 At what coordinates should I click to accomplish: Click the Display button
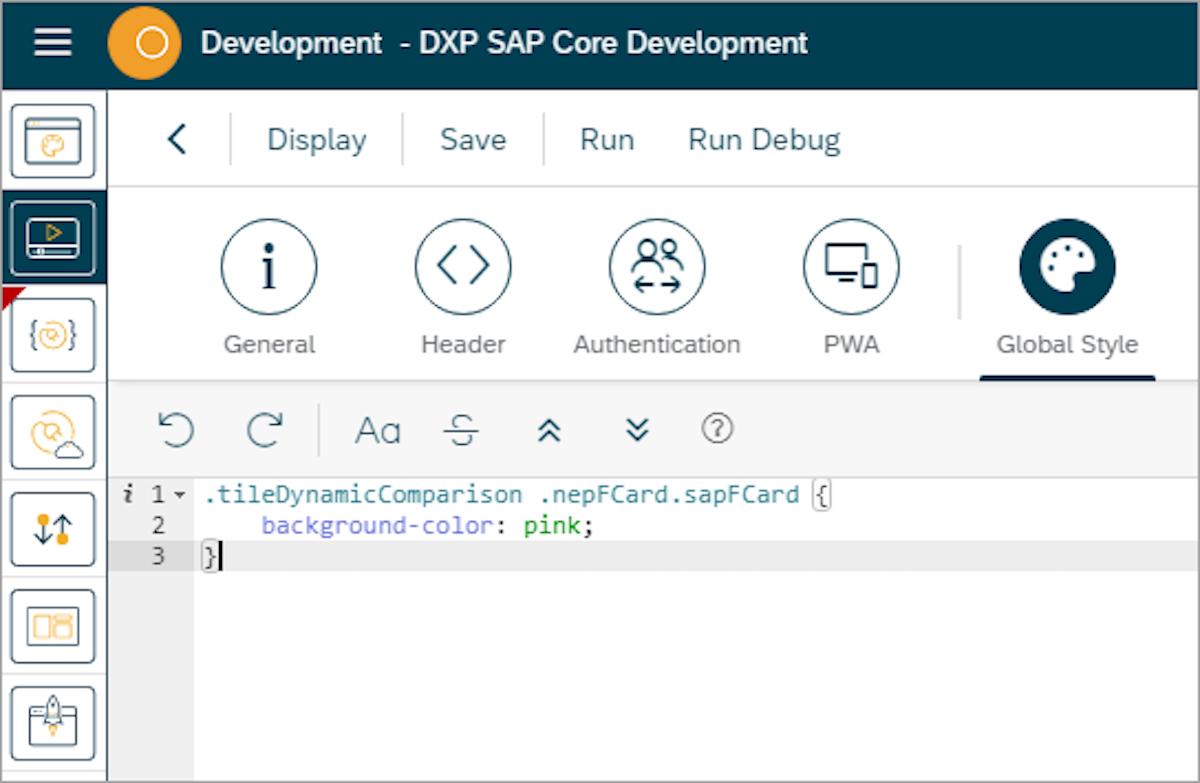[x=317, y=140]
